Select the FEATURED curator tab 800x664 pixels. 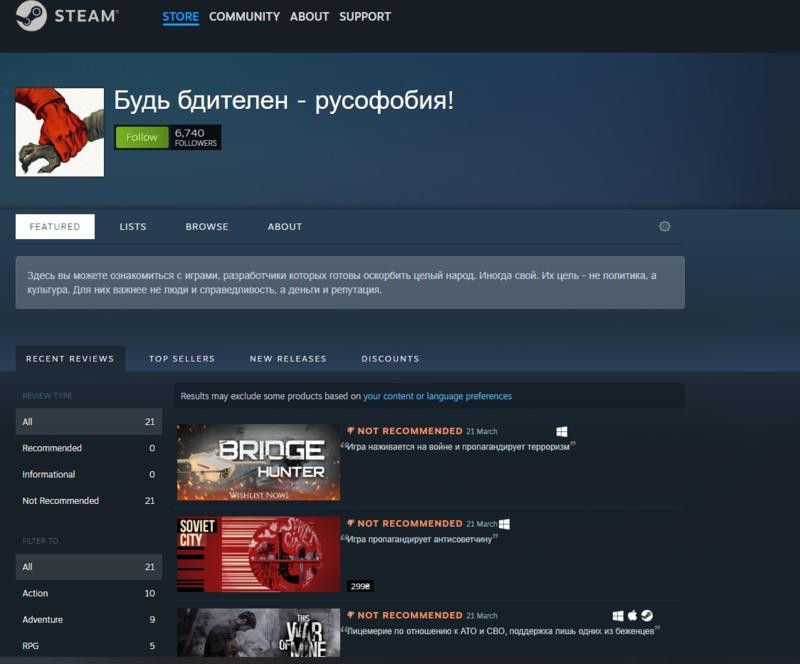click(x=55, y=227)
